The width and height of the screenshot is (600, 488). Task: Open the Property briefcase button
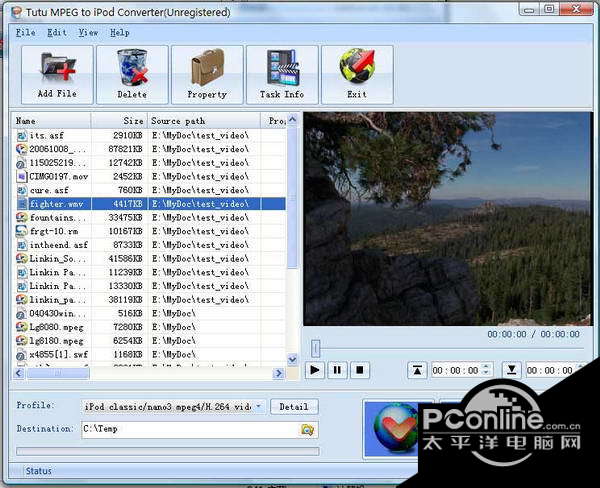point(207,75)
